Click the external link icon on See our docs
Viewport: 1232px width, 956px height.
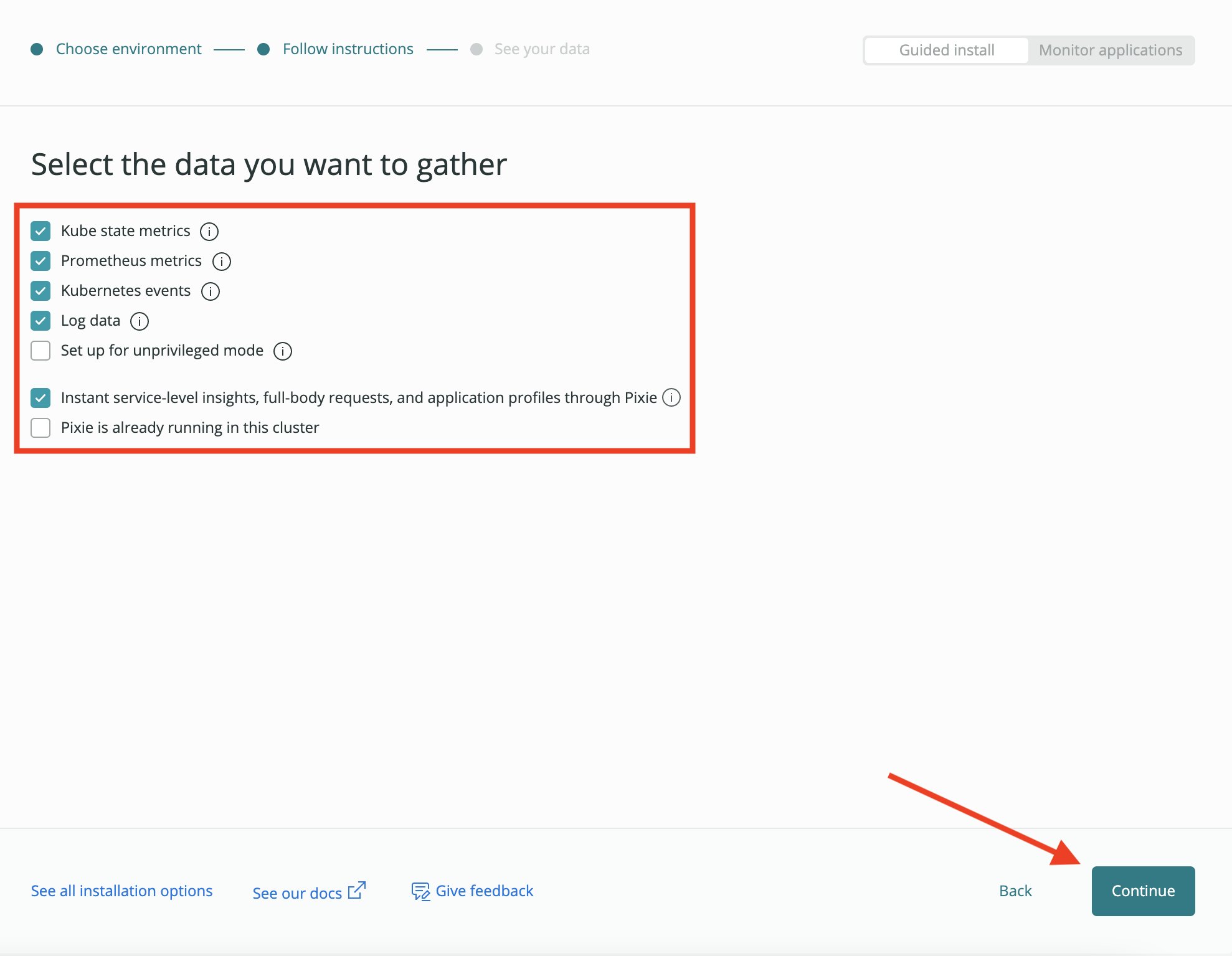(356, 889)
